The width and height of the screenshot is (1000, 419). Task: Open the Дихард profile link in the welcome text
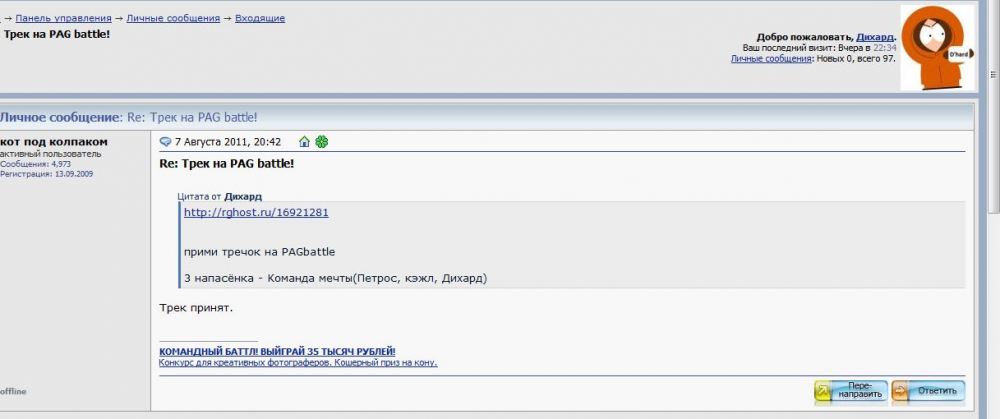click(875, 36)
